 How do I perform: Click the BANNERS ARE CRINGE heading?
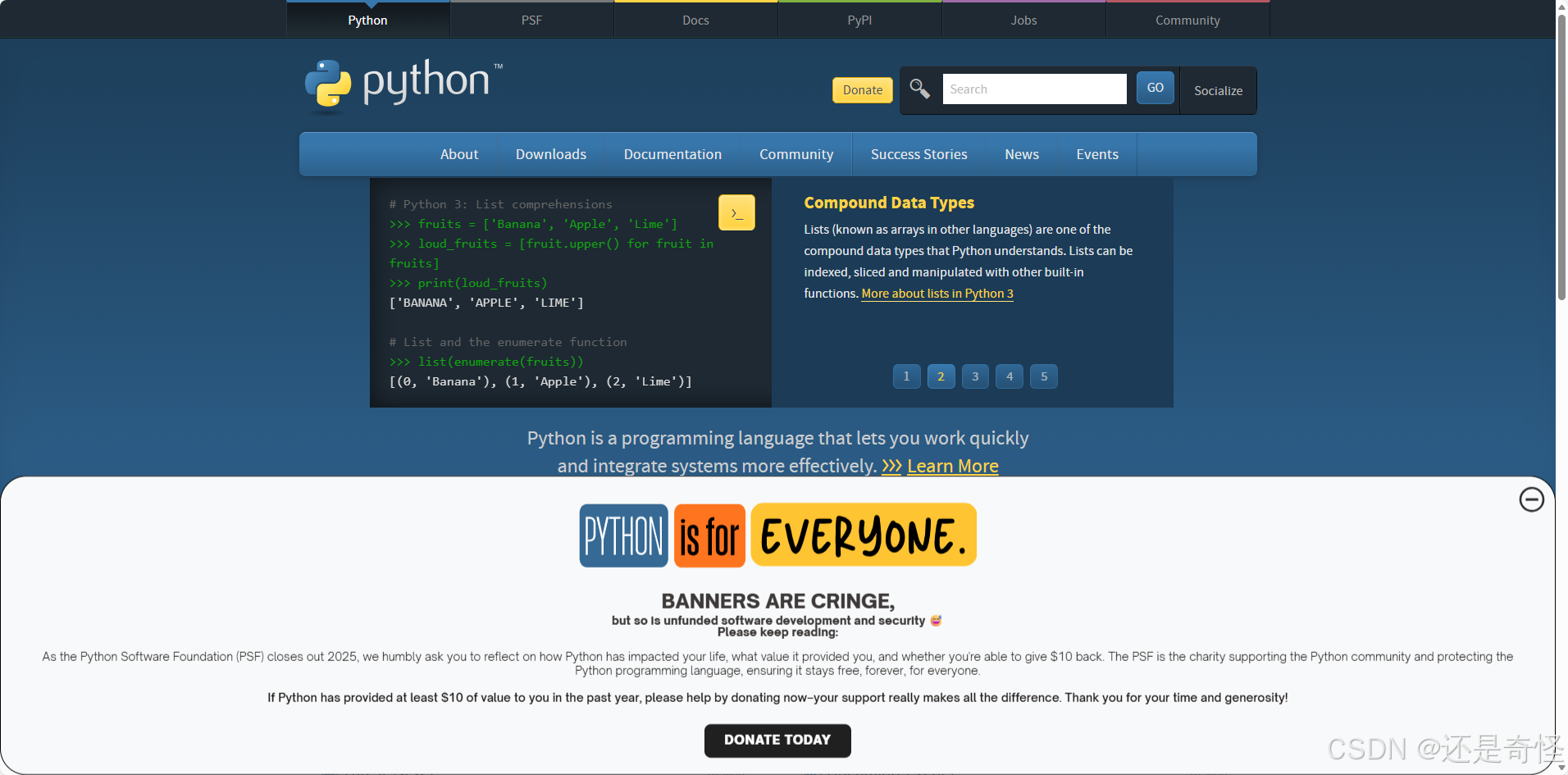click(777, 601)
